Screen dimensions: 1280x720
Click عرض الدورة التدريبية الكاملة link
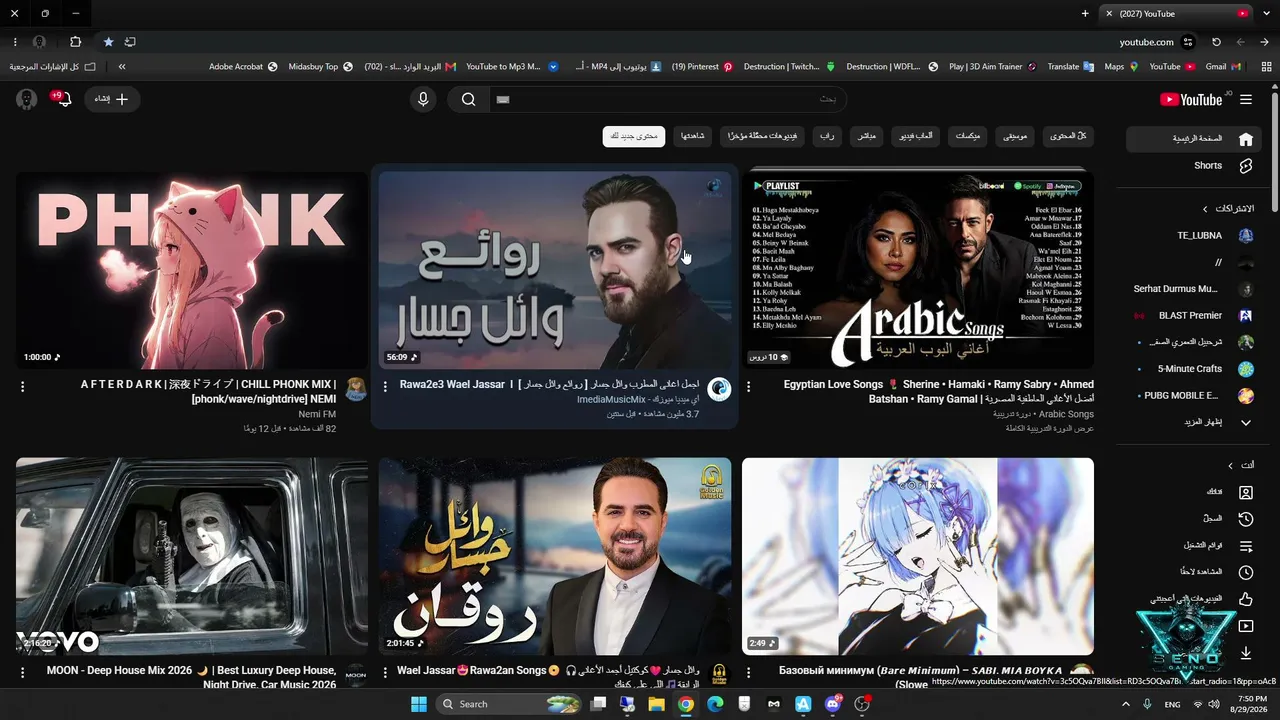point(1050,429)
